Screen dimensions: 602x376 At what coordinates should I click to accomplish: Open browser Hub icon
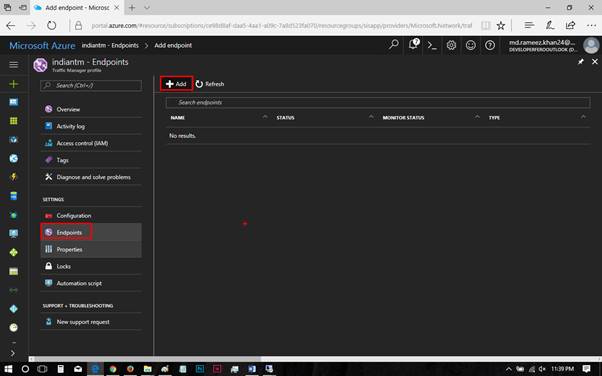(529, 25)
